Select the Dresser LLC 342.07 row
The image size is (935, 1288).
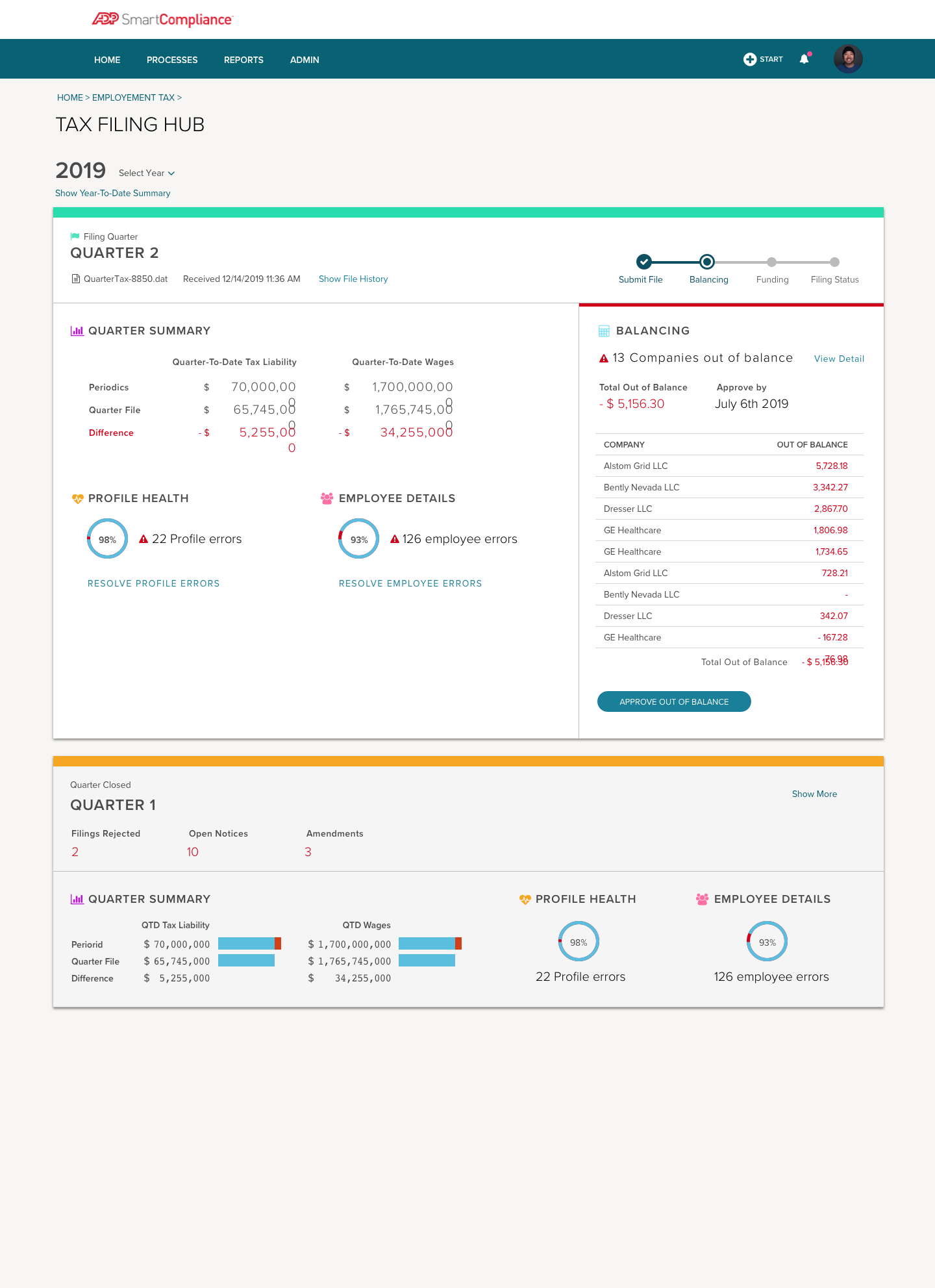[729, 616]
